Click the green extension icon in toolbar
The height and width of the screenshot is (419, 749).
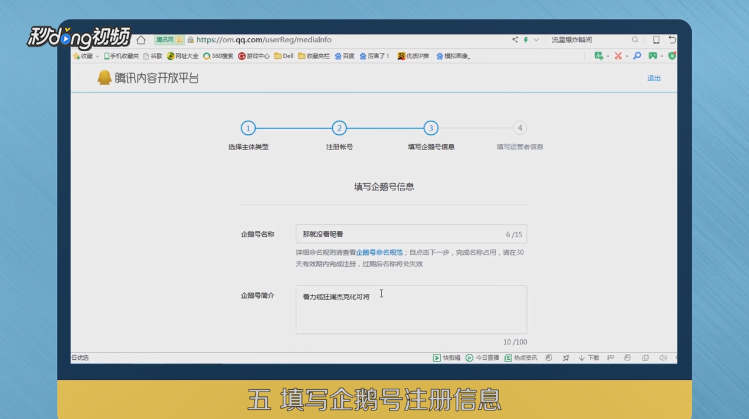click(599, 56)
